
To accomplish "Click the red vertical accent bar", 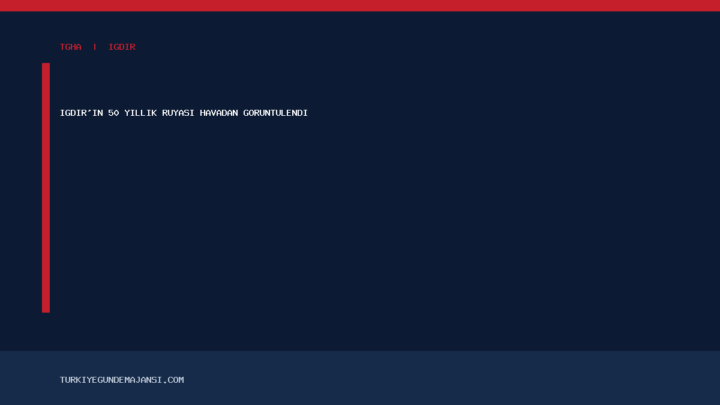I will 46,188.
